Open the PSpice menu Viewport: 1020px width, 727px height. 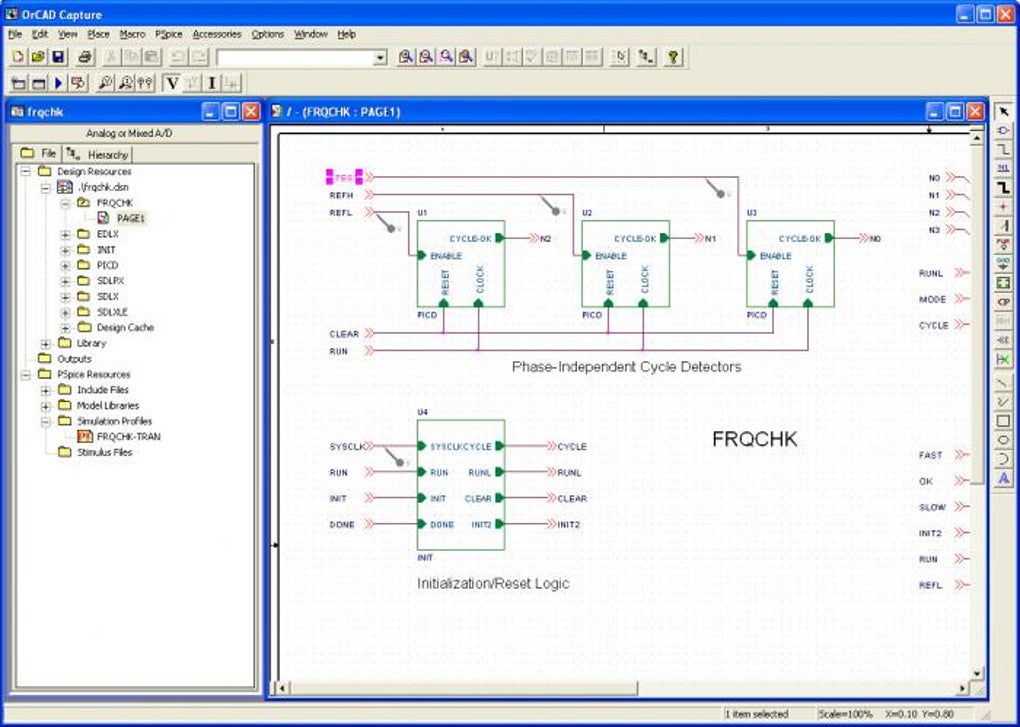(168, 34)
